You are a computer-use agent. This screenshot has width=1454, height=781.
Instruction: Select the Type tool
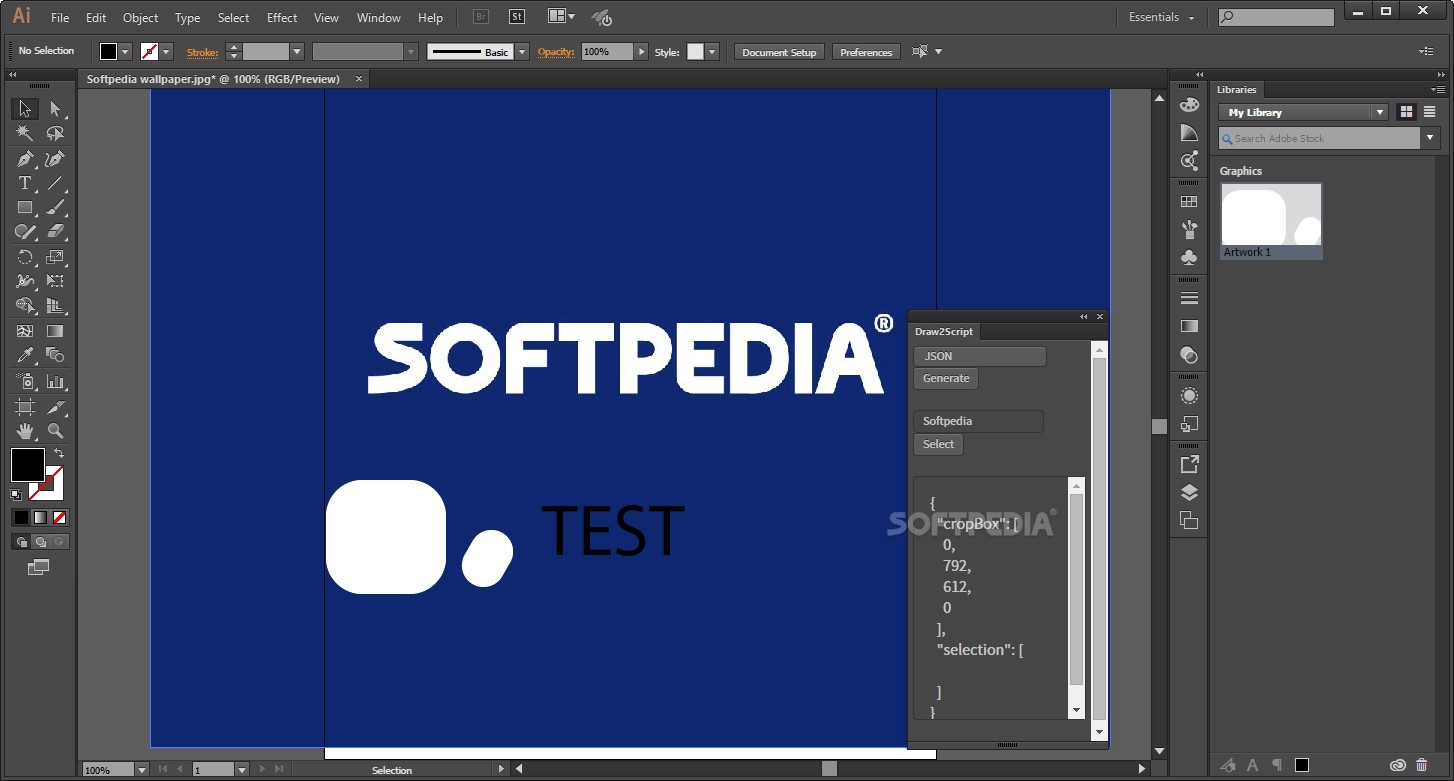click(25, 183)
